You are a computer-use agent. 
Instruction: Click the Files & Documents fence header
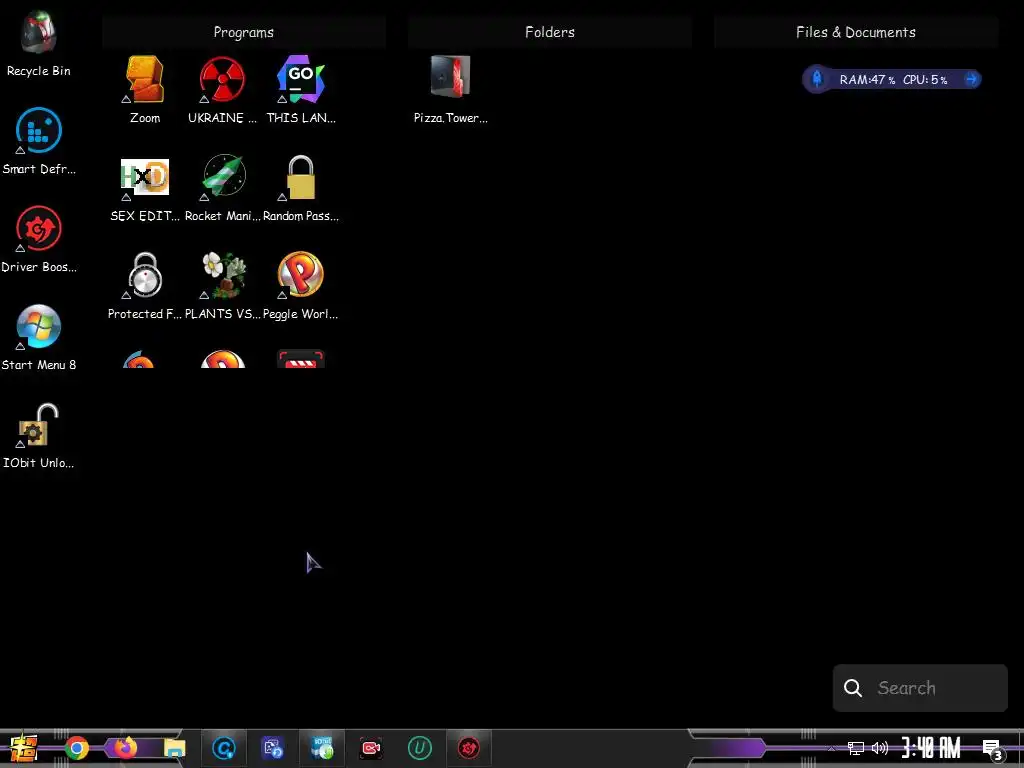pyautogui.click(x=856, y=32)
